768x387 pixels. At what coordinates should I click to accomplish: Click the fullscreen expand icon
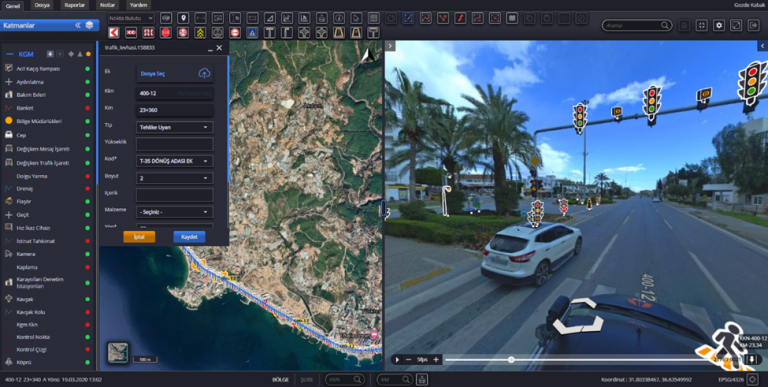click(x=736, y=25)
